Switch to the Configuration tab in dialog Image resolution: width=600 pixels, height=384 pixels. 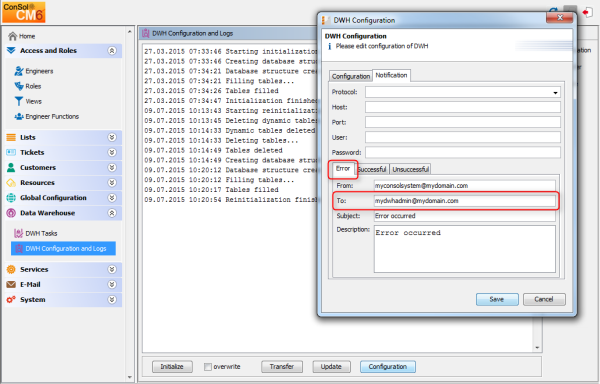coord(351,76)
